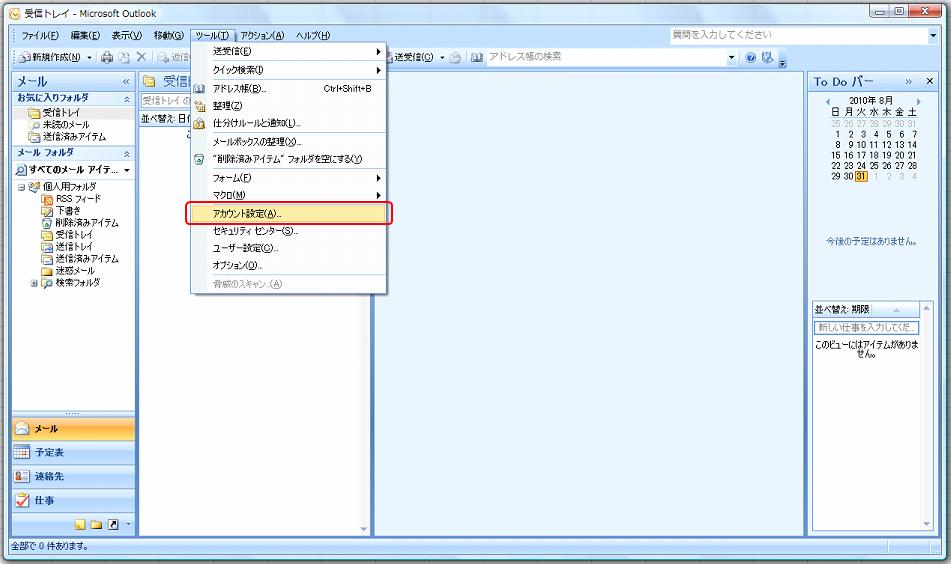
Task: Switch to the メール navigation button
Action: tap(73, 429)
